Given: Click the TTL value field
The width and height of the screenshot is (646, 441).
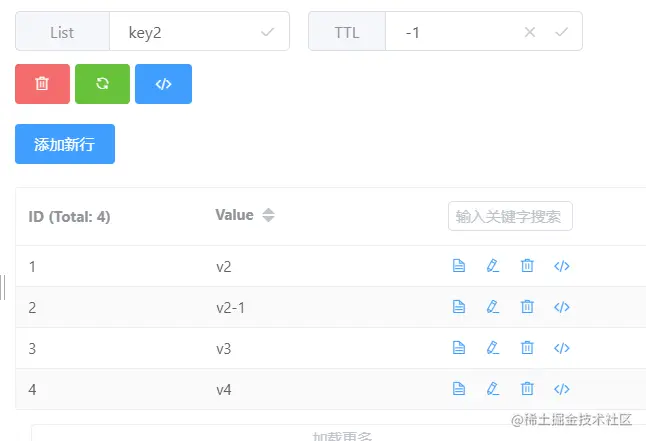Looking at the screenshot, I should click(455, 32).
